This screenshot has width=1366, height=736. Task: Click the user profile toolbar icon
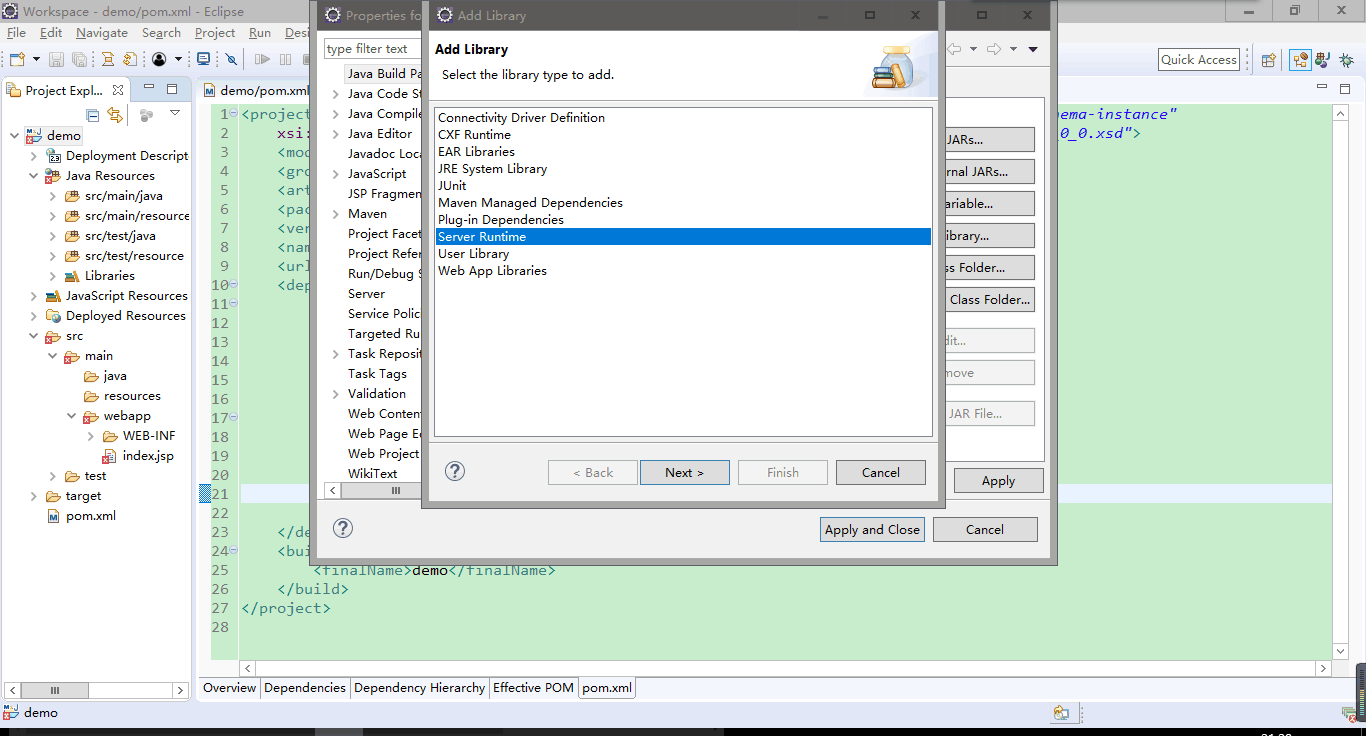point(159,60)
